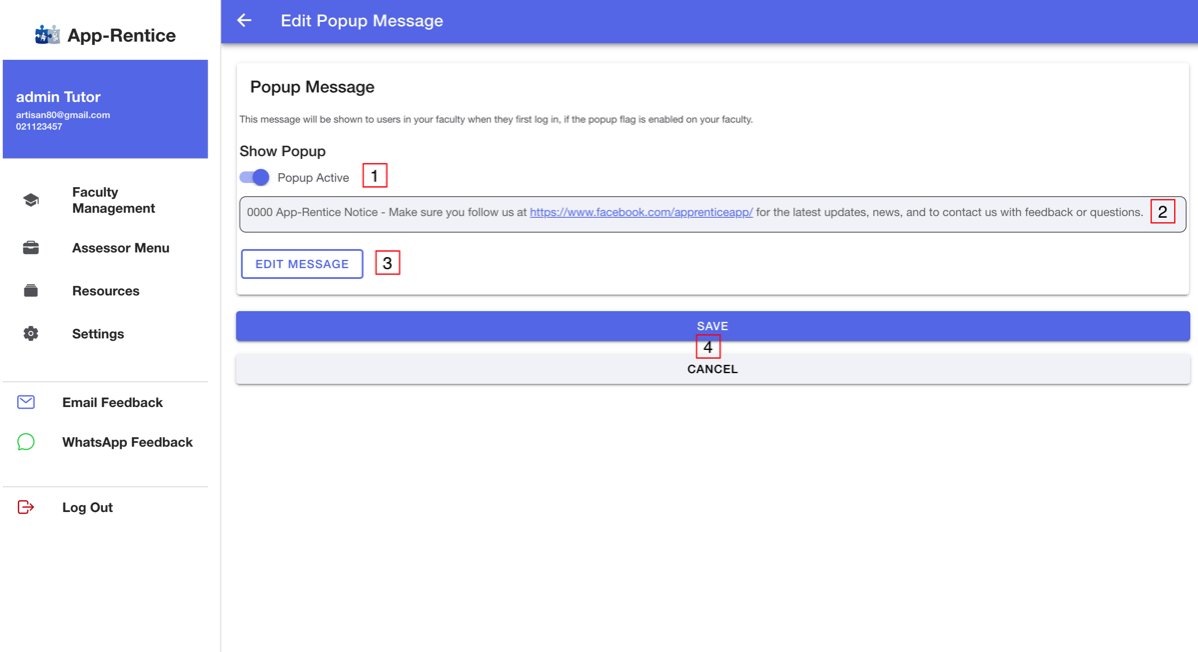This screenshot has width=1198, height=652.
Task: Click the artisan80@gmail.com email text
Action: (x=63, y=115)
